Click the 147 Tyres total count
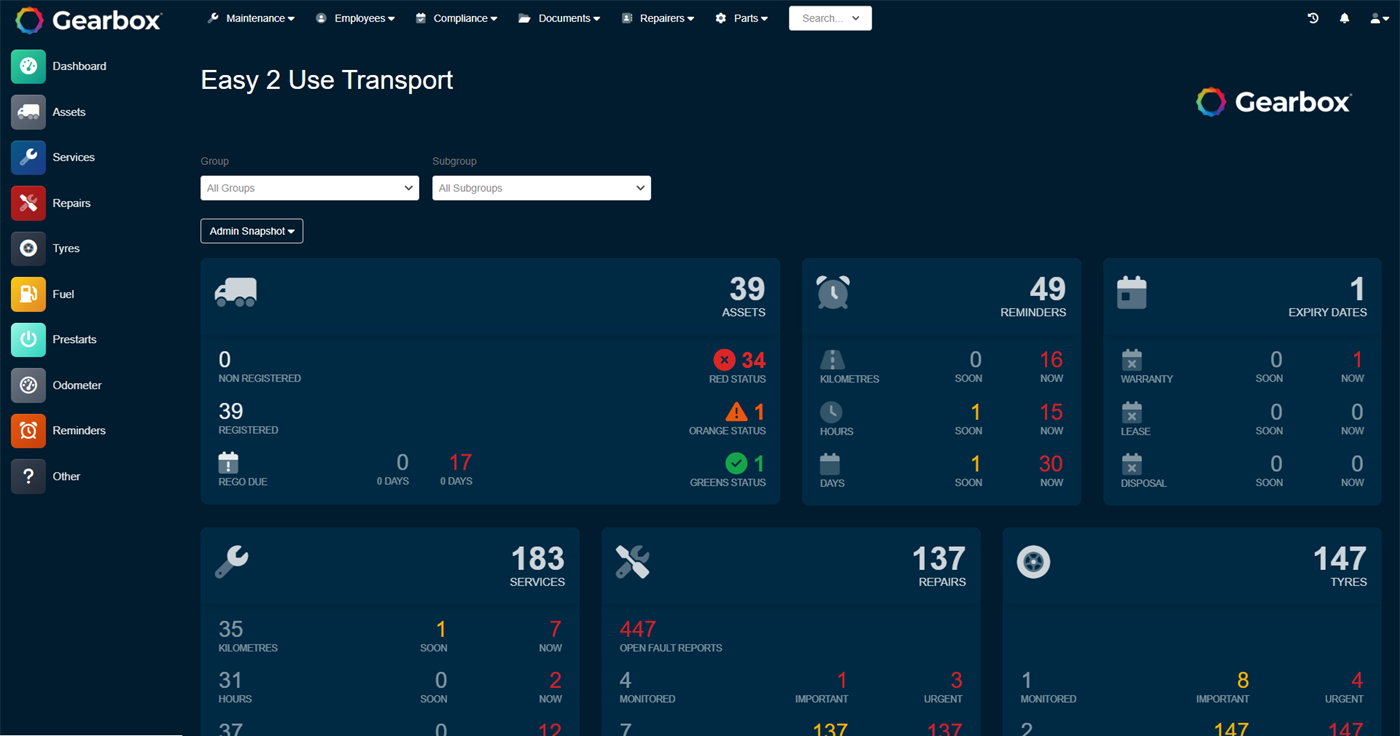The width and height of the screenshot is (1400, 736). pos(1339,558)
